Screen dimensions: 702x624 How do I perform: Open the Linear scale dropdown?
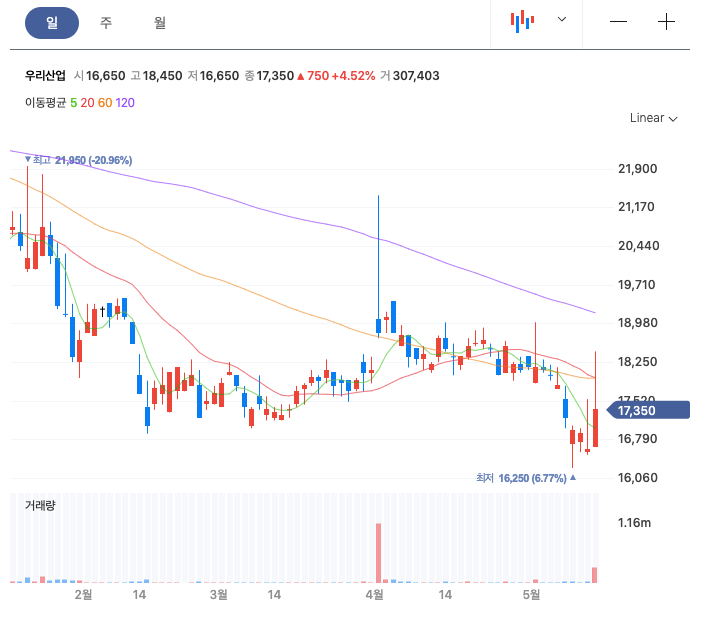tap(653, 118)
